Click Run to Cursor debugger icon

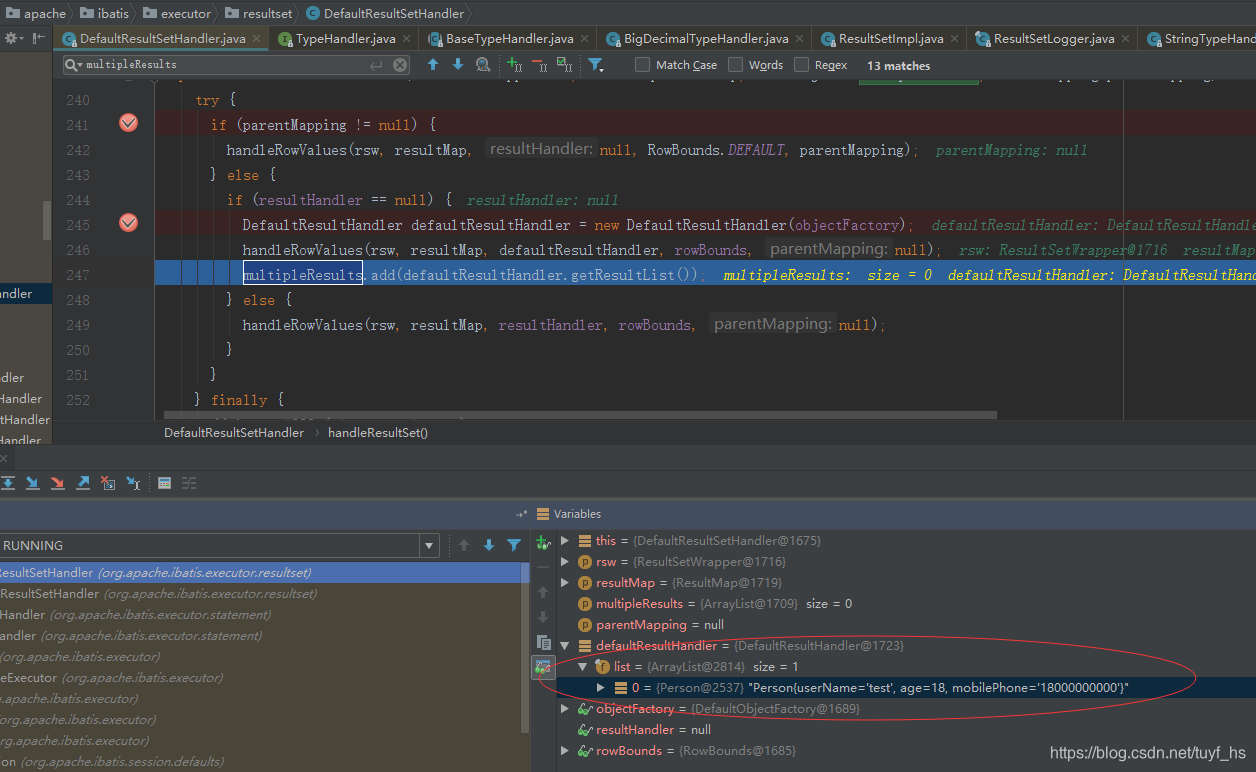(x=133, y=483)
